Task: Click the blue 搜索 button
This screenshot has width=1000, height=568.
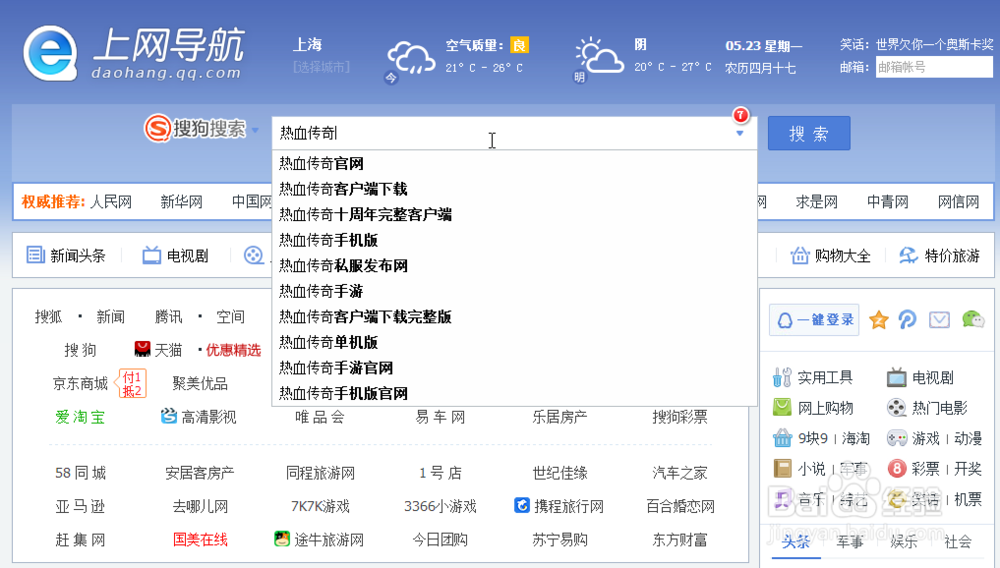Action: click(x=809, y=133)
